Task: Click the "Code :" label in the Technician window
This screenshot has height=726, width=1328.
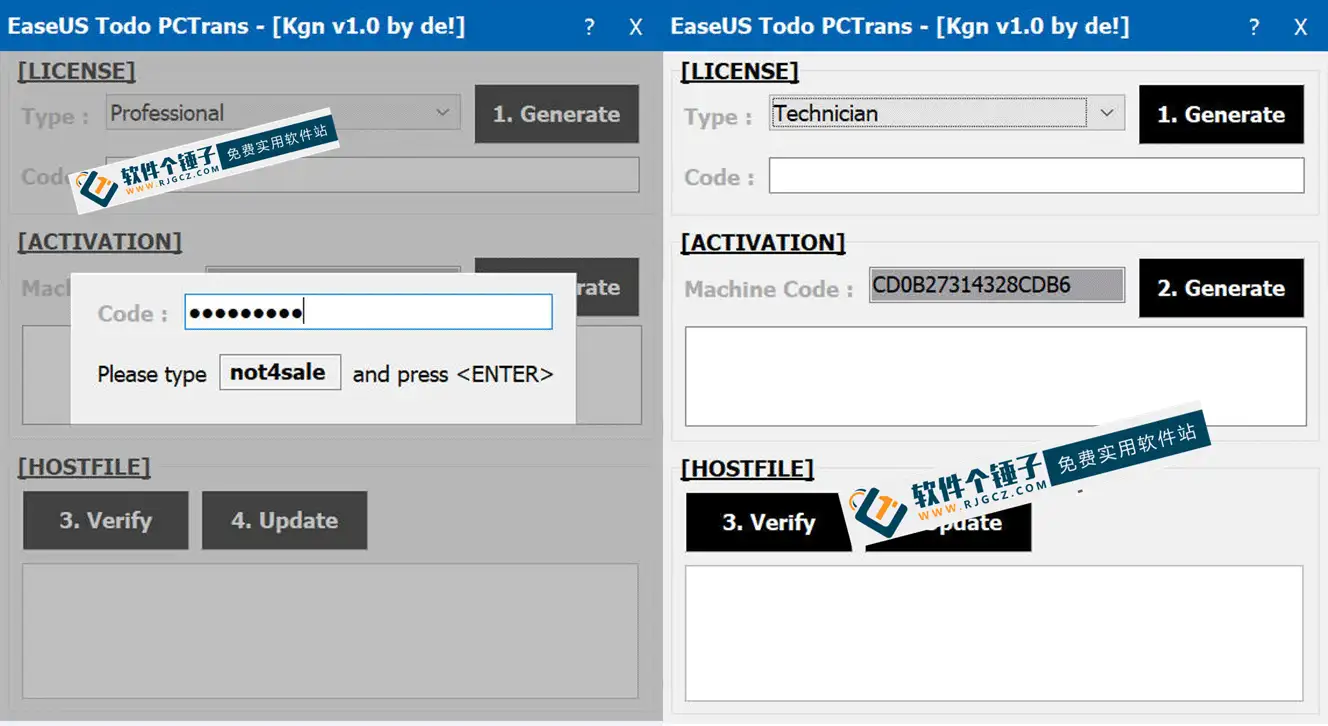Action: (719, 178)
